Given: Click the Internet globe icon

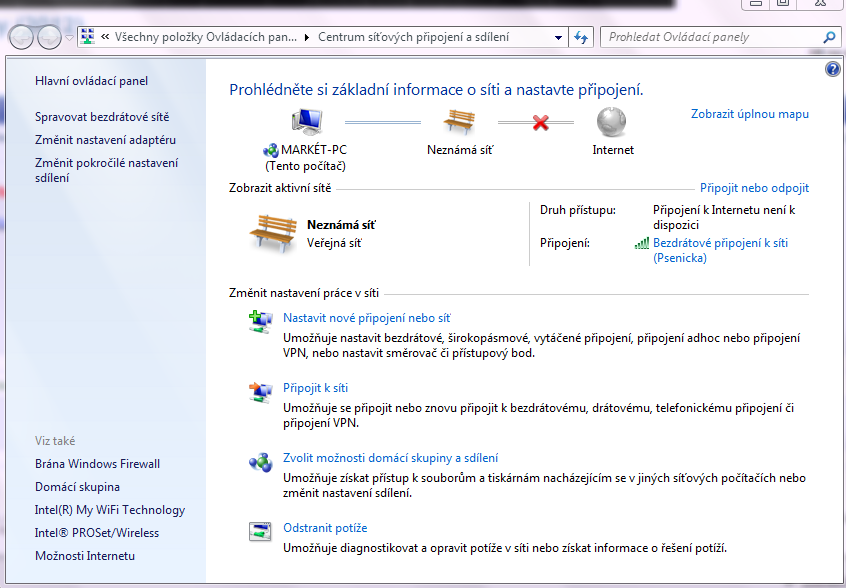Looking at the screenshot, I should (x=611, y=122).
